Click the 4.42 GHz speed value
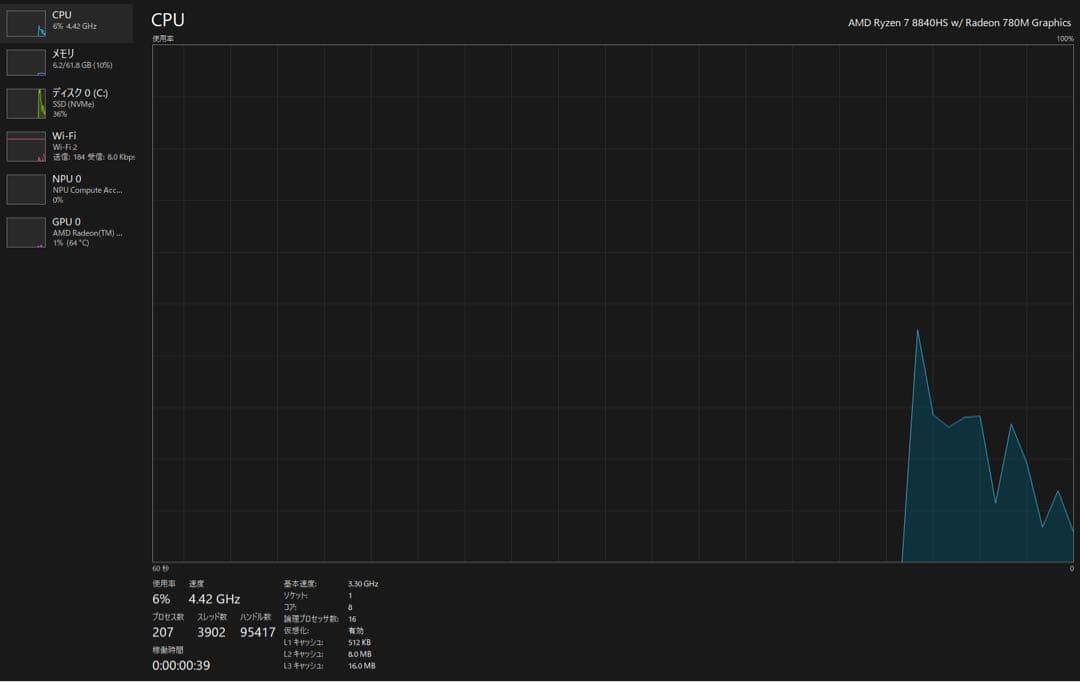 [x=214, y=599]
